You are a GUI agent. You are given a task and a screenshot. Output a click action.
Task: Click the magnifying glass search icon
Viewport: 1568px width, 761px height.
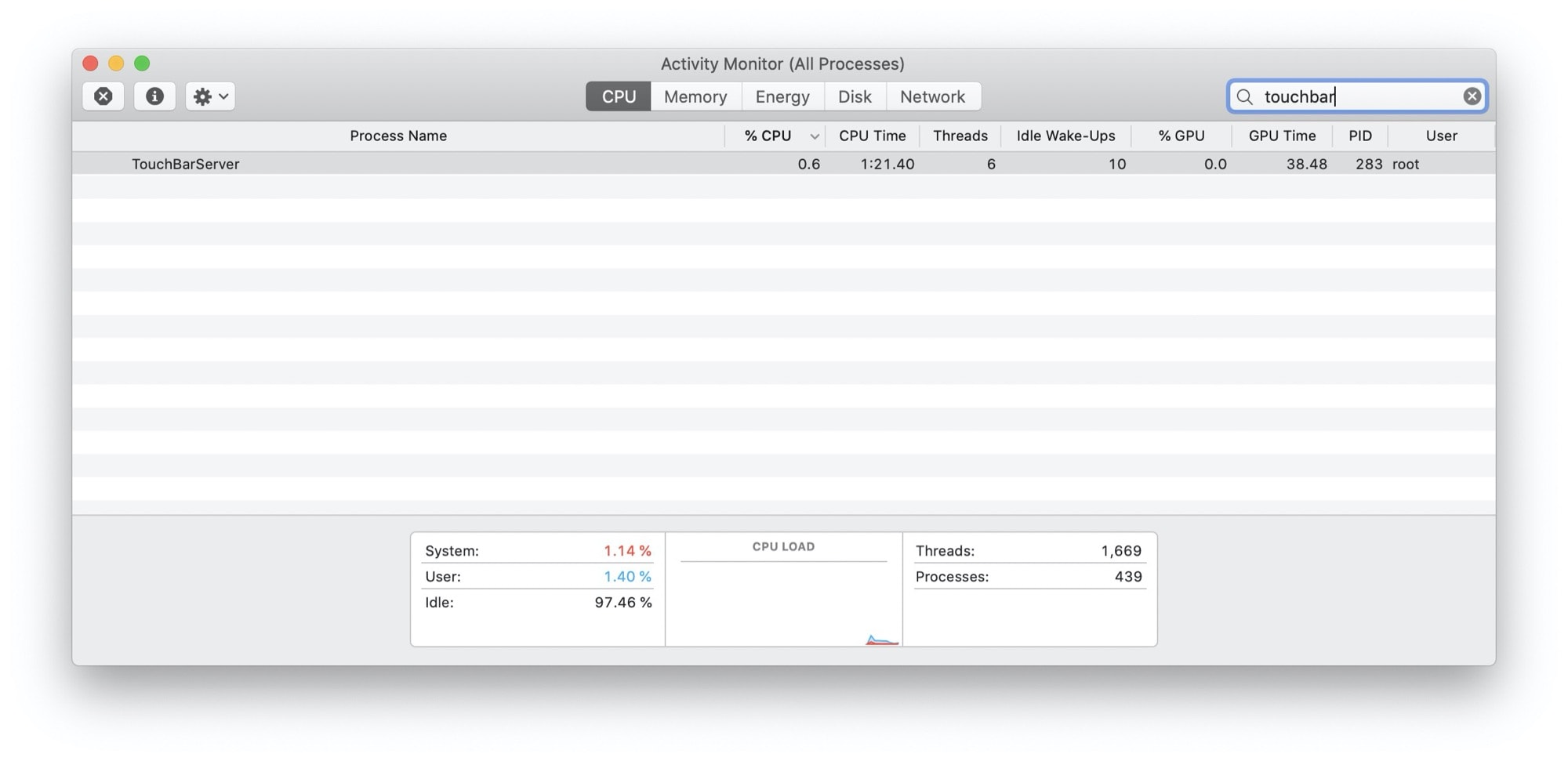click(1244, 96)
